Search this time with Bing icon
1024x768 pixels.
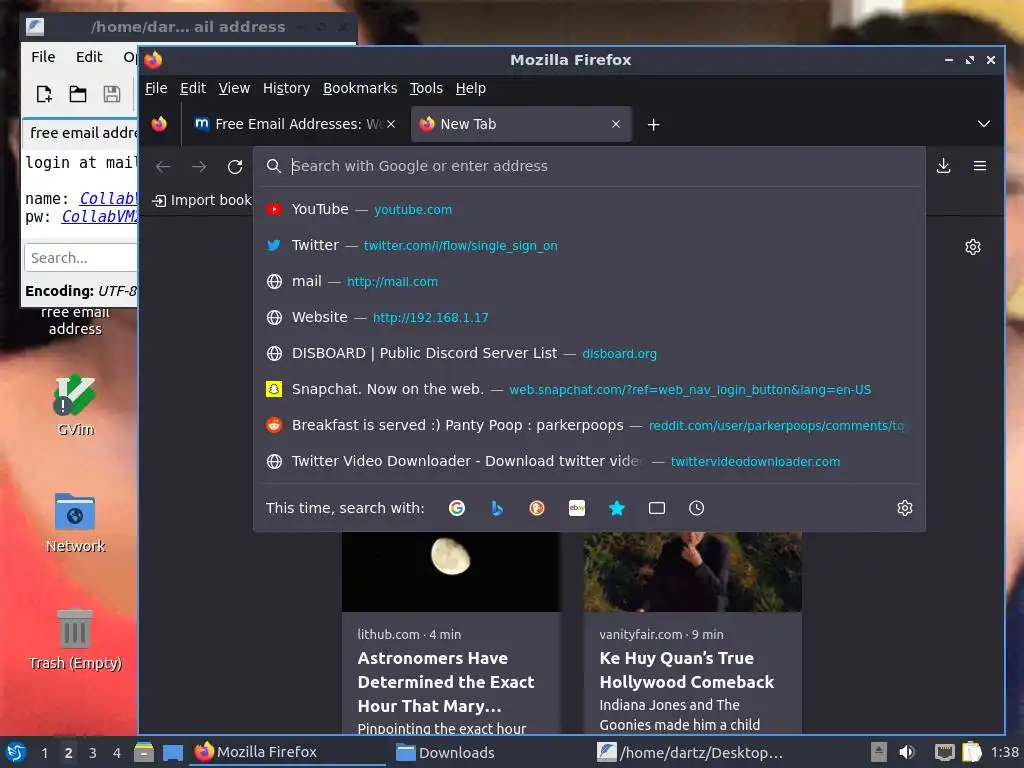click(497, 508)
